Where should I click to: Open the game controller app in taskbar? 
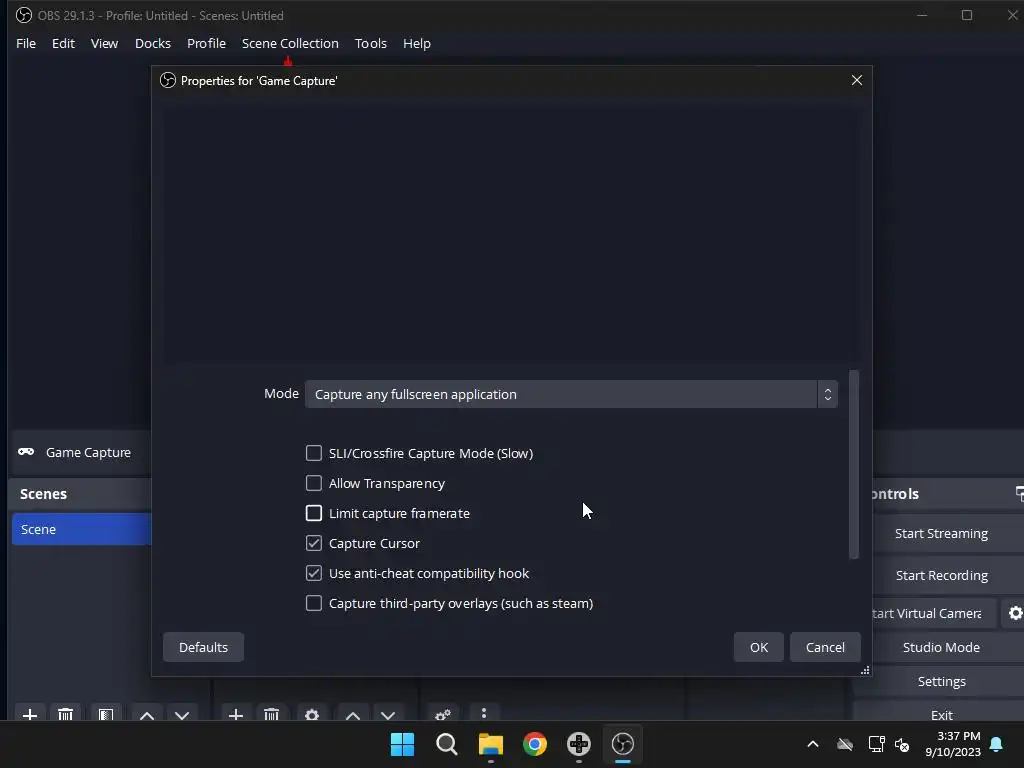tap(579, 744)
